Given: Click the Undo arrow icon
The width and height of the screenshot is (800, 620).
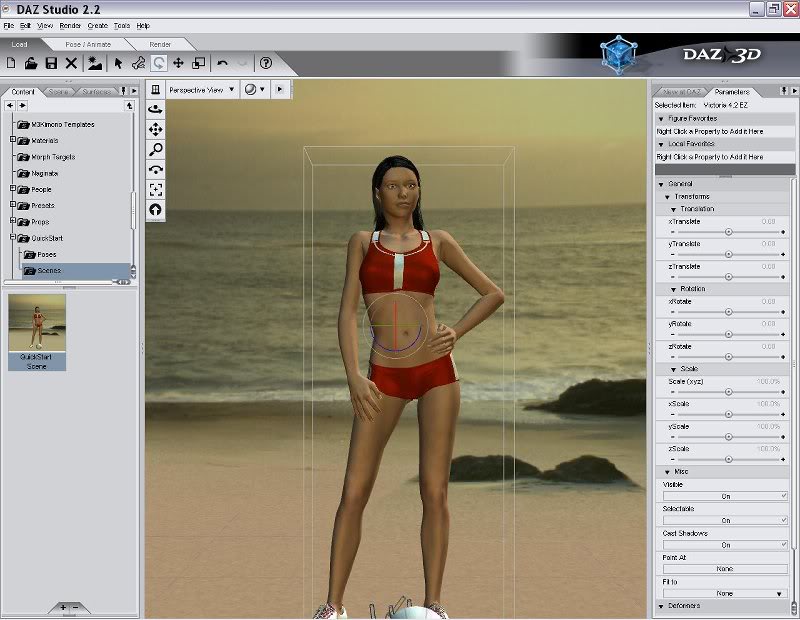Looking at the screenshot, I should [x=222, y=63].
